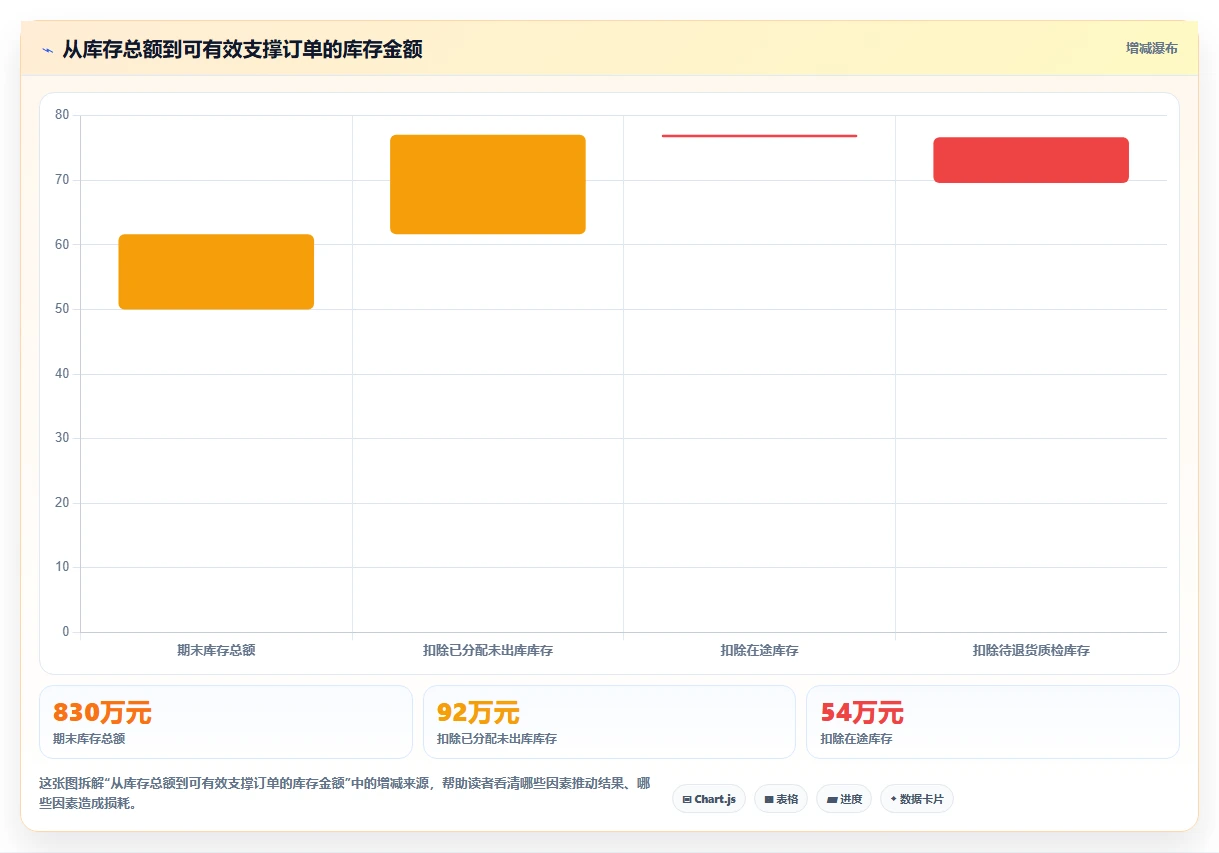Click the lightning icon beside the title
The height and width of the screenshot is (853, 1219).
(x=47, y=49)
